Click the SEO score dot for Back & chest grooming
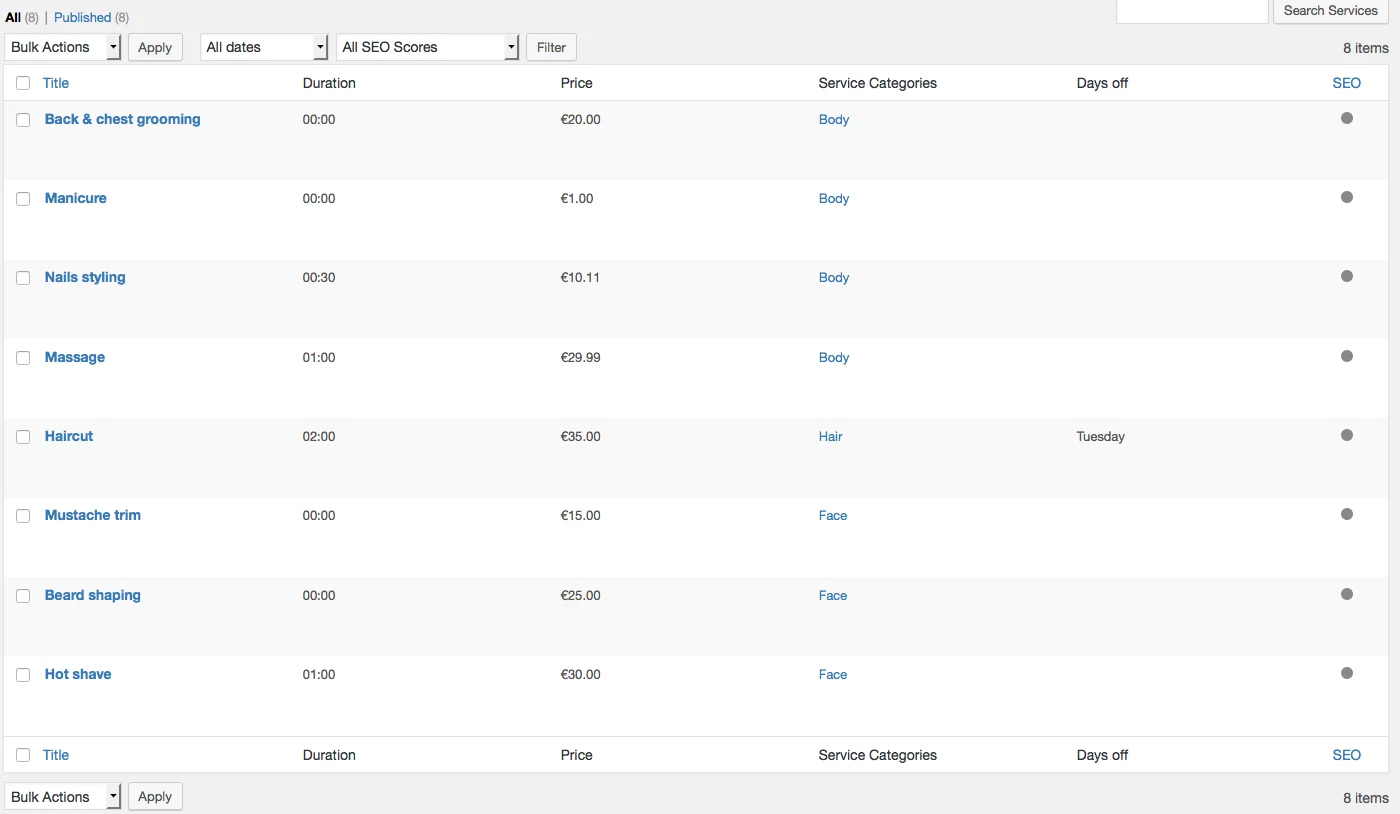 click(1347, 117)
